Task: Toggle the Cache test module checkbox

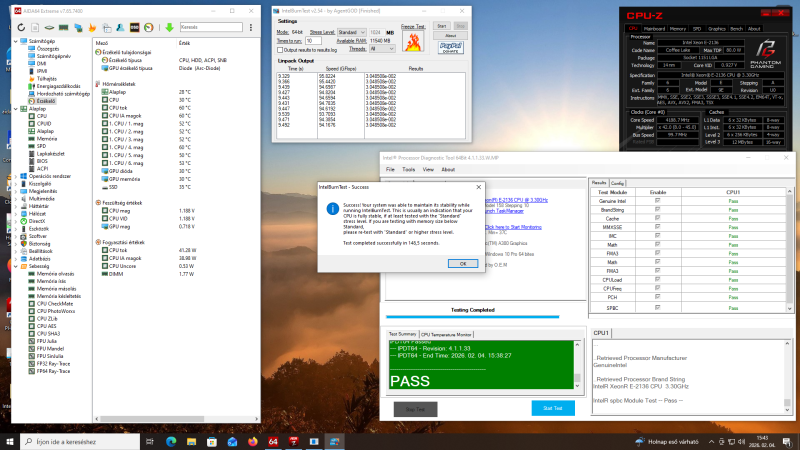Action: coord(657,218)
